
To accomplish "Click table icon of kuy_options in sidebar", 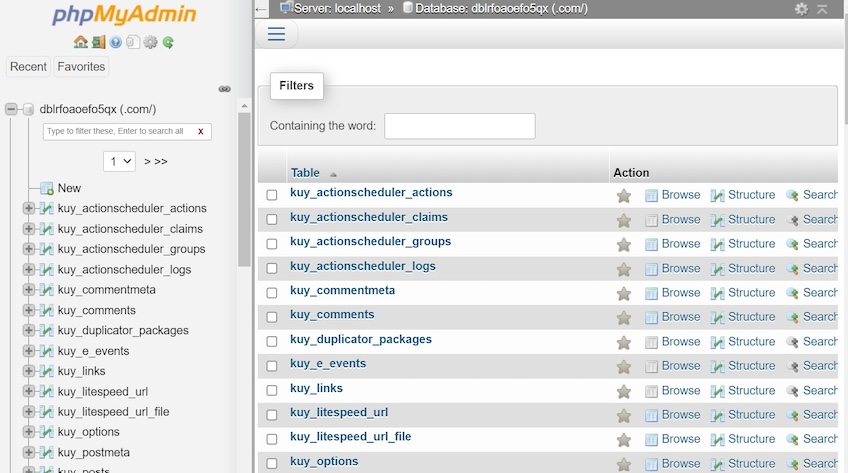I will tap(47, 432).
